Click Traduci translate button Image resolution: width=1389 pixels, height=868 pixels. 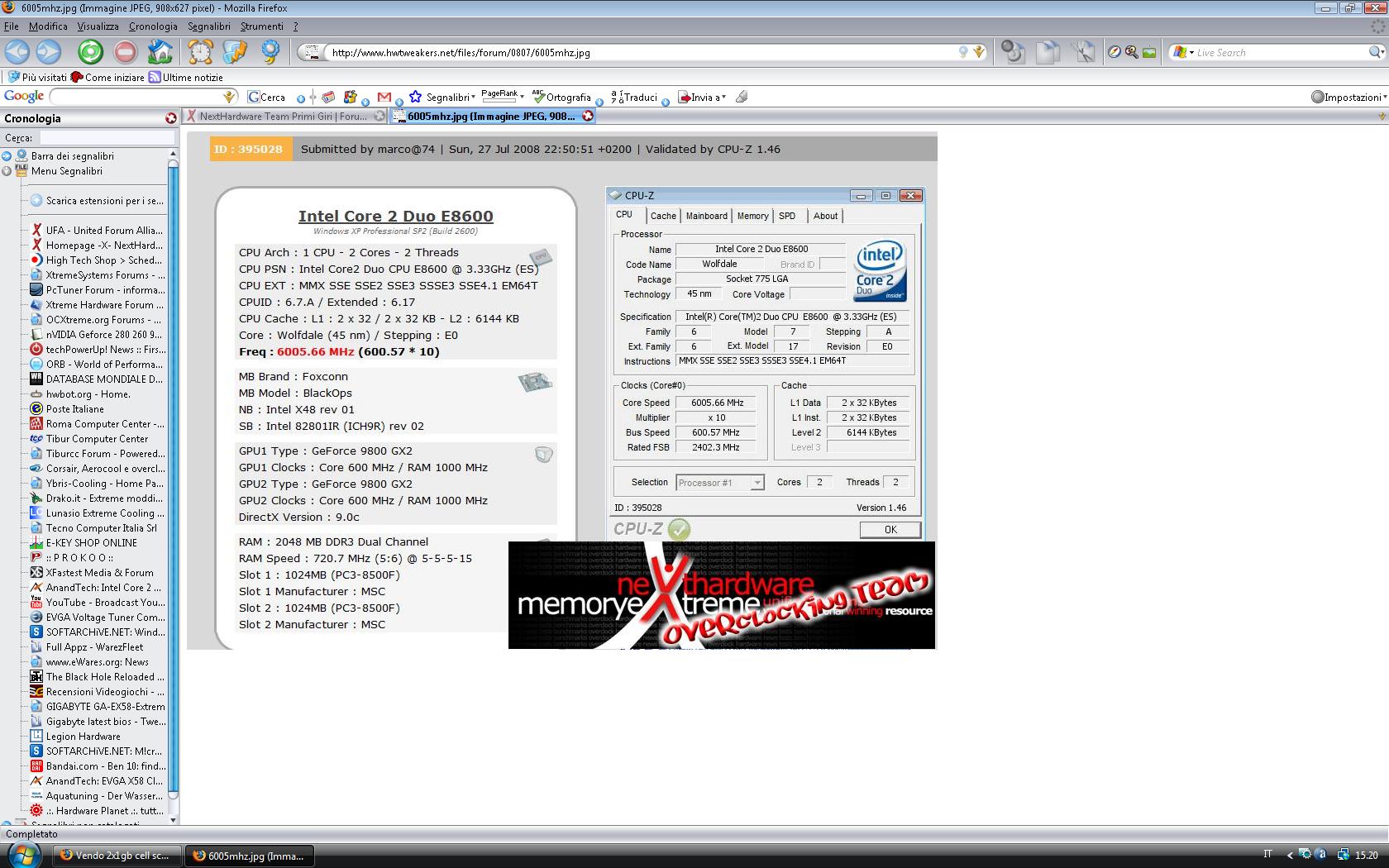click(x=635, y=97)
